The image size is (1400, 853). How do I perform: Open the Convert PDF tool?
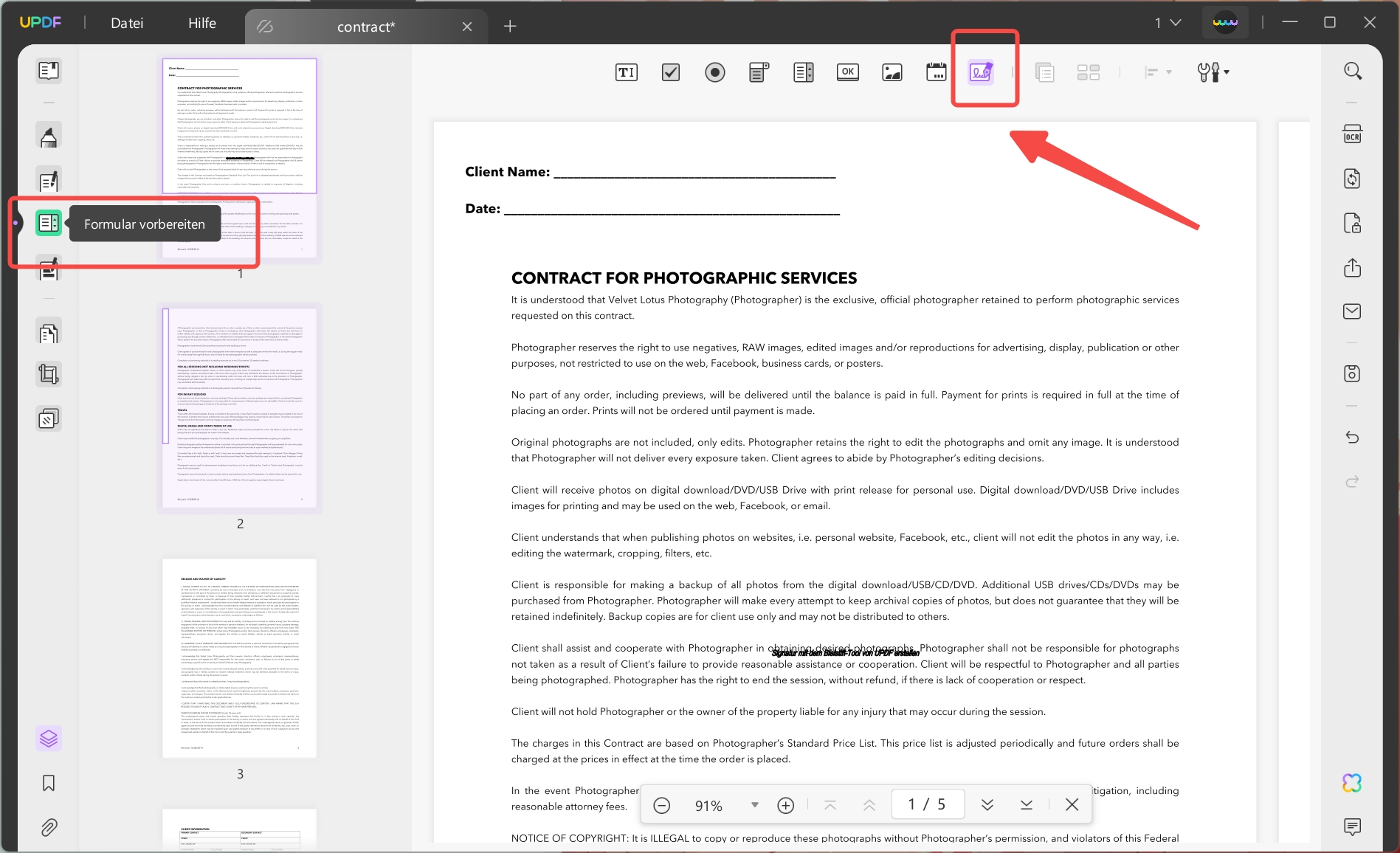(1352, 179)
